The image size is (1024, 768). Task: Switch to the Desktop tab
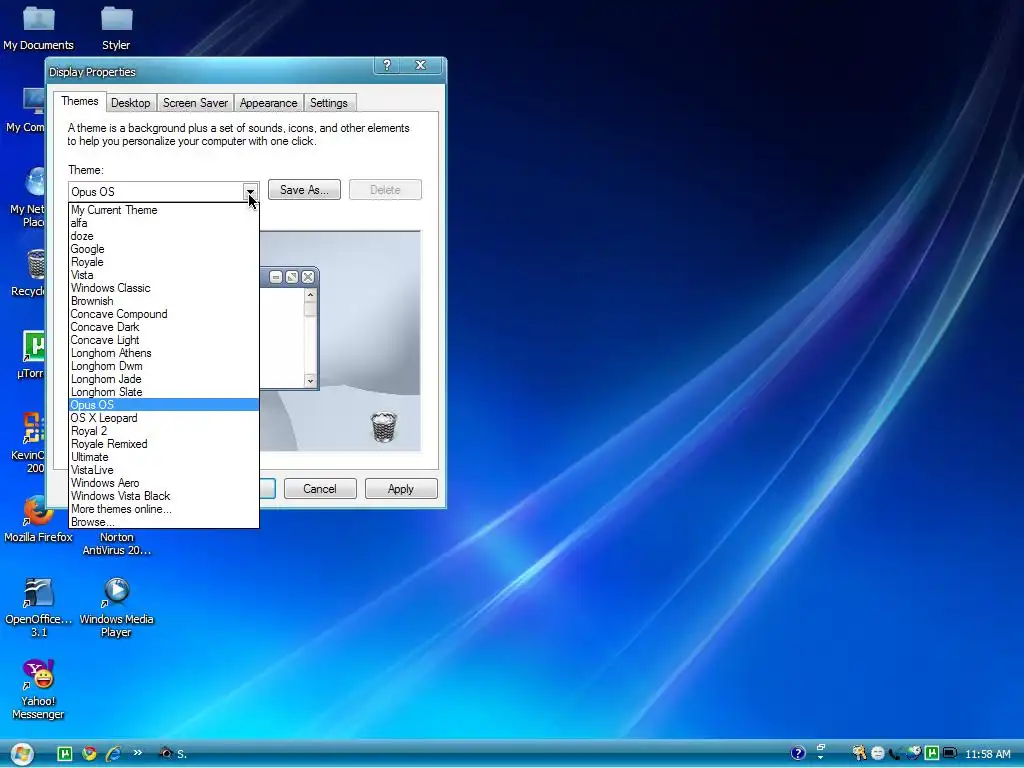(x=131, y=103)
